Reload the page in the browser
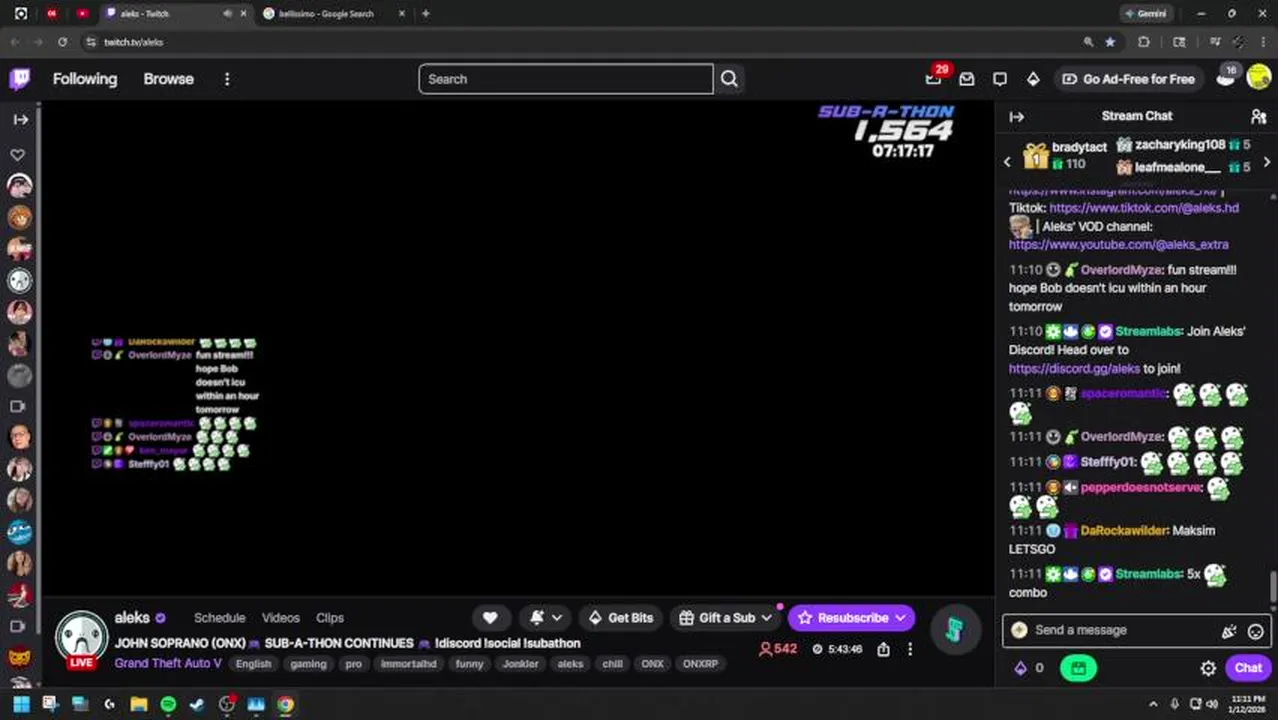Viewport: 1278px width, 720px height. [x=62, y=42]
